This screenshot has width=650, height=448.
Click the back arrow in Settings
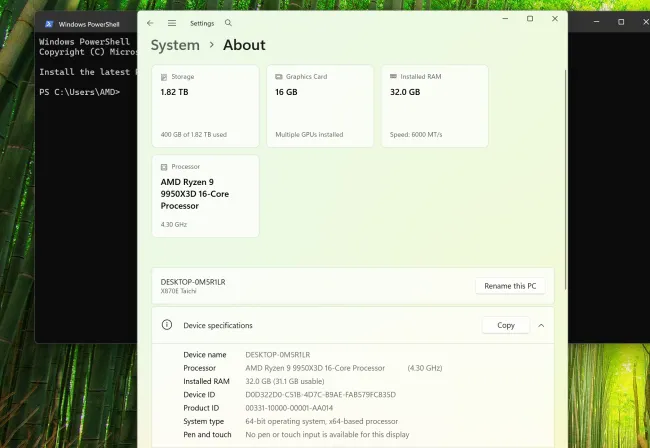click(x=150, y=22)
